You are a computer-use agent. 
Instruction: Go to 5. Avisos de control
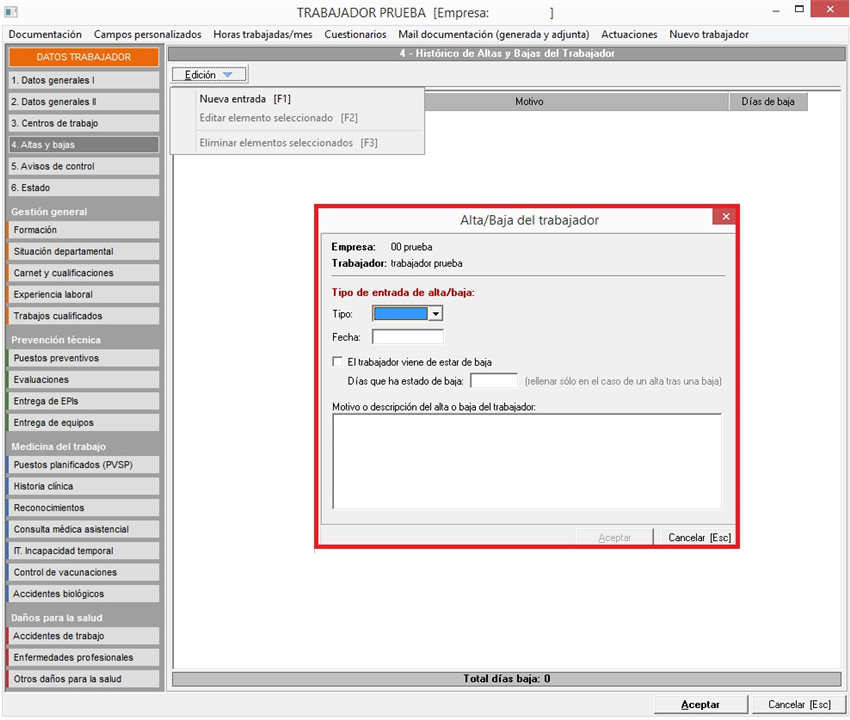coord(83,166)
